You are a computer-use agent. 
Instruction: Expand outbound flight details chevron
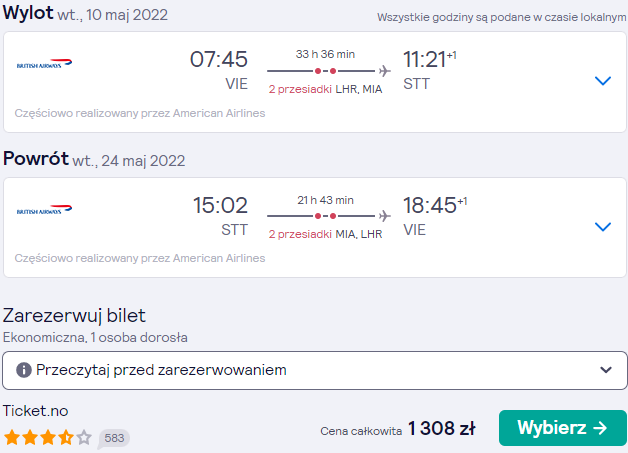tap(603, 81)
